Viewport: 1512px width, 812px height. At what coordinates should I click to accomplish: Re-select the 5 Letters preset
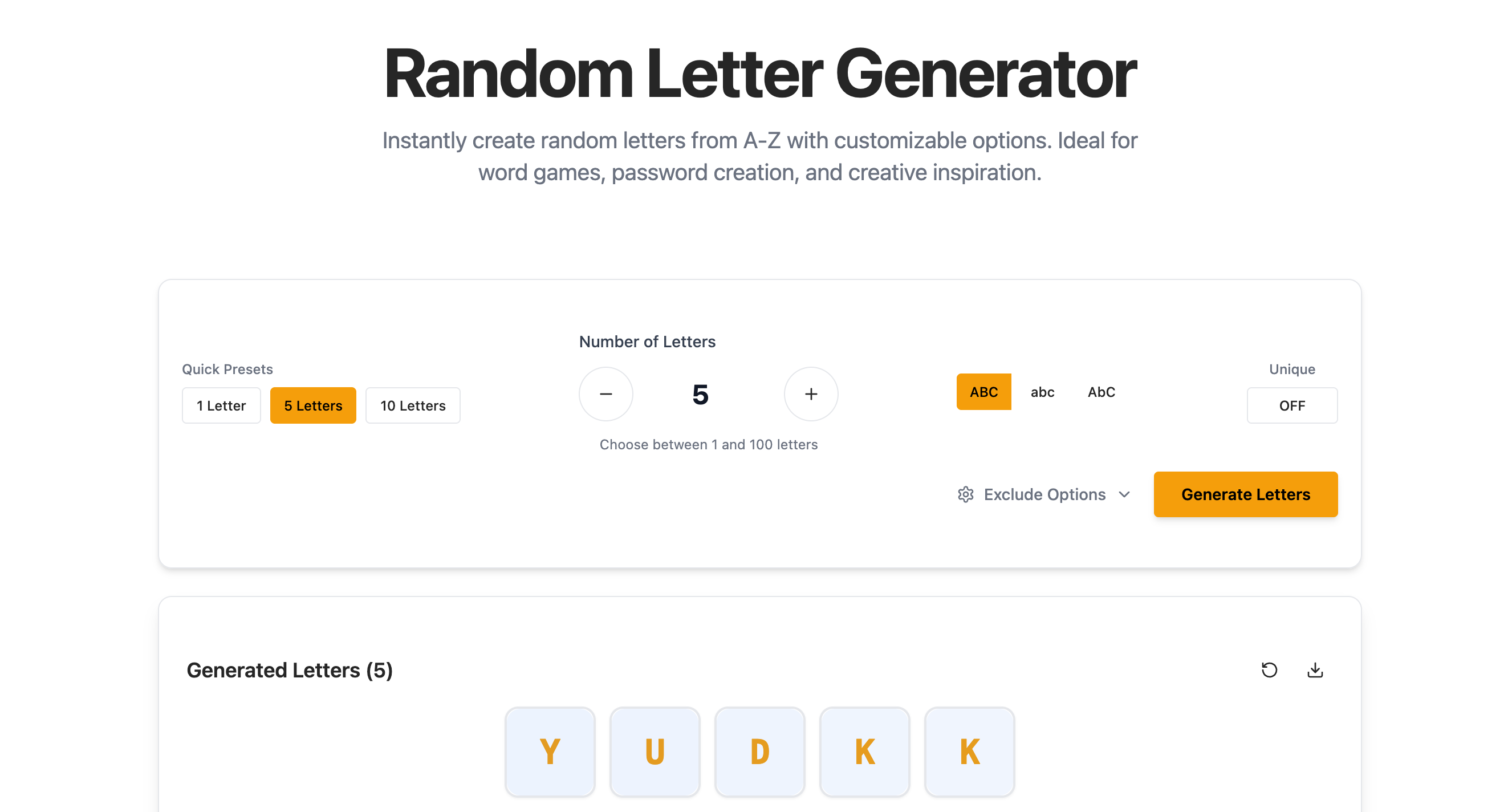[x=313, y=405]
